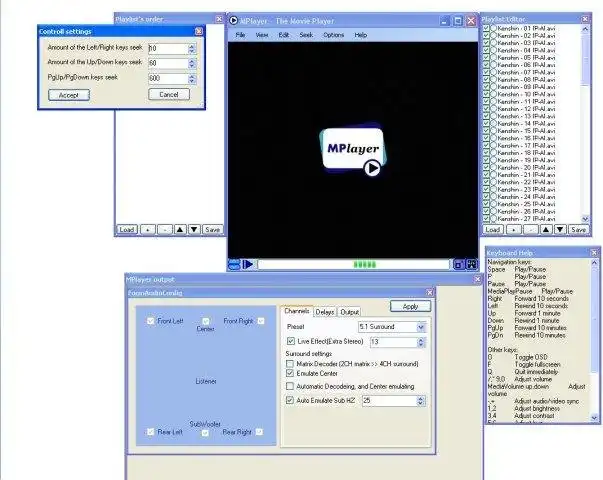Toggle the Center speaker checkbox
The image size is (603, 480).
[x=206, y=321]
